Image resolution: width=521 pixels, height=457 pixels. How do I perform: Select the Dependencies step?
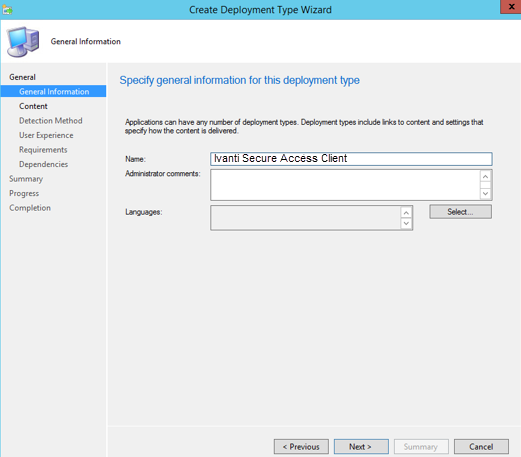point(43,164)
